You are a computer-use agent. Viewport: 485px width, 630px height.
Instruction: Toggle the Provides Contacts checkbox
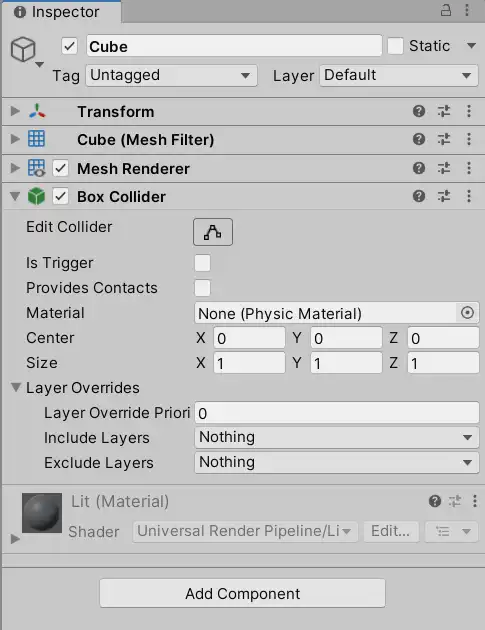202,288
